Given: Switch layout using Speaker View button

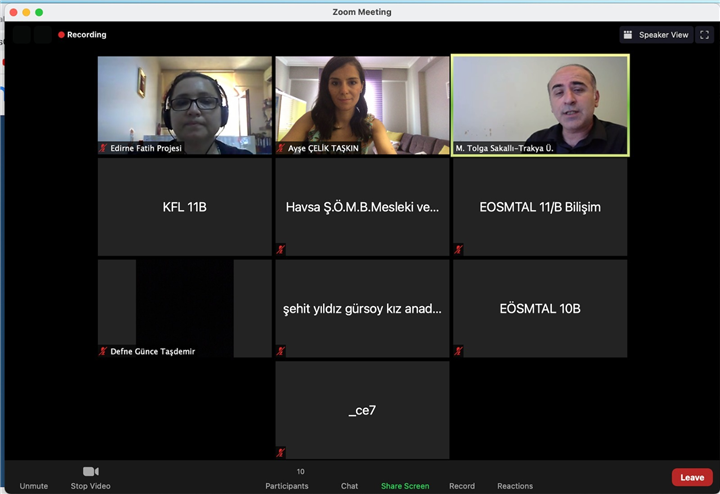Looking at the screenshot, I should 656,35.
